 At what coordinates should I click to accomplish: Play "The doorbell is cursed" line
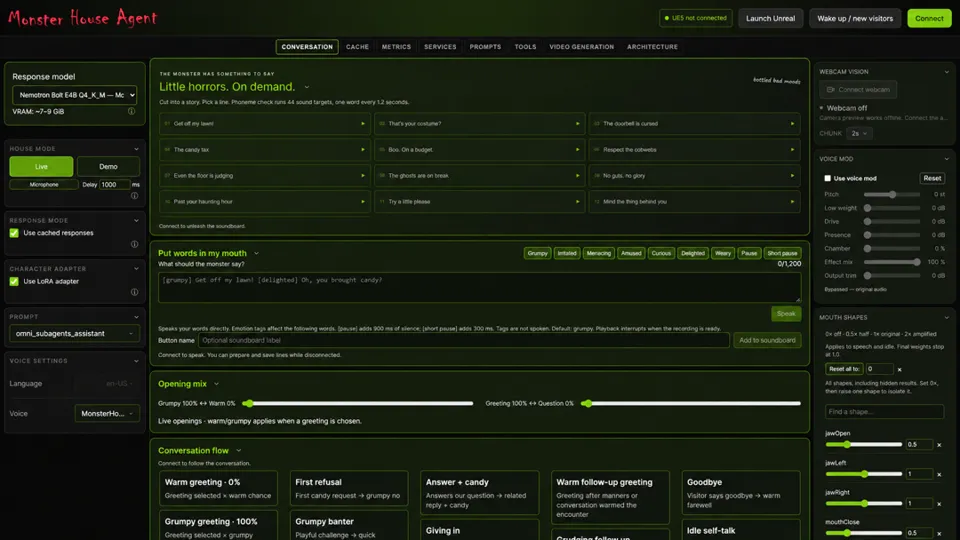792,124
